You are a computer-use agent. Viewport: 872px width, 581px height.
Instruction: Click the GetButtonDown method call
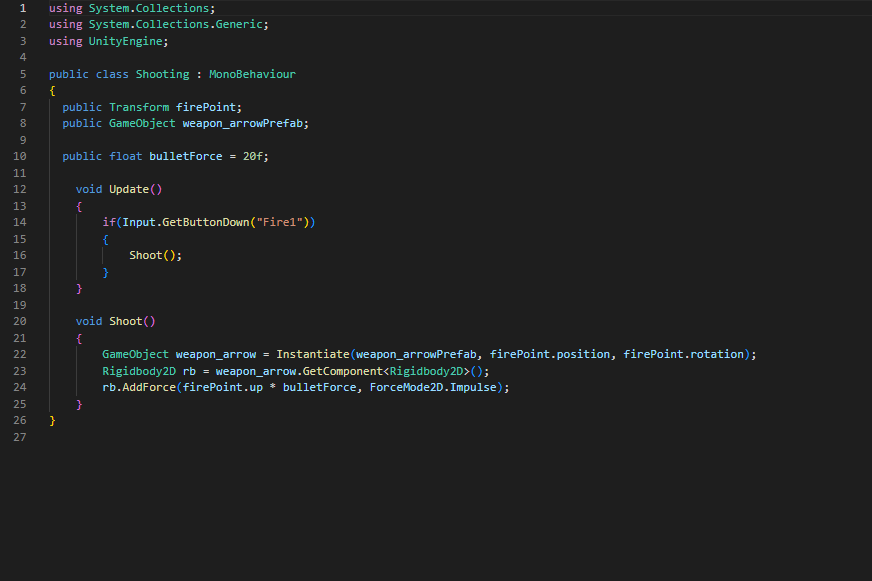(x=205, y=222)
